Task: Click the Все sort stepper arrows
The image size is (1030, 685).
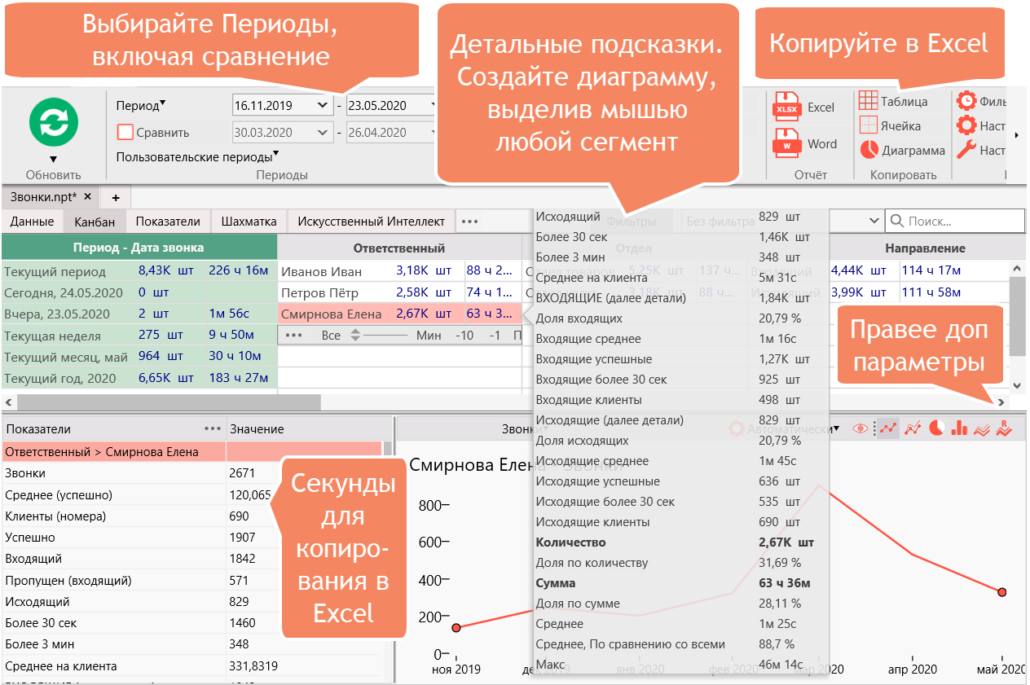Action: click(x=355, y=335)
